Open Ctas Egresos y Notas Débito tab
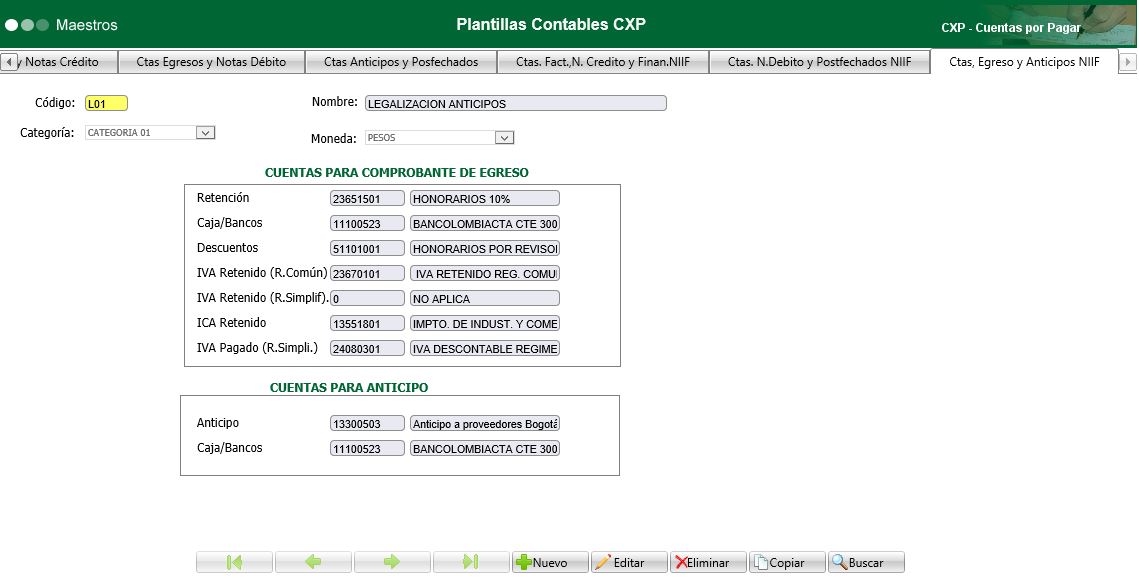This screenshot has height=587, width=1139. pyautogui.click(x=211, y=62)
